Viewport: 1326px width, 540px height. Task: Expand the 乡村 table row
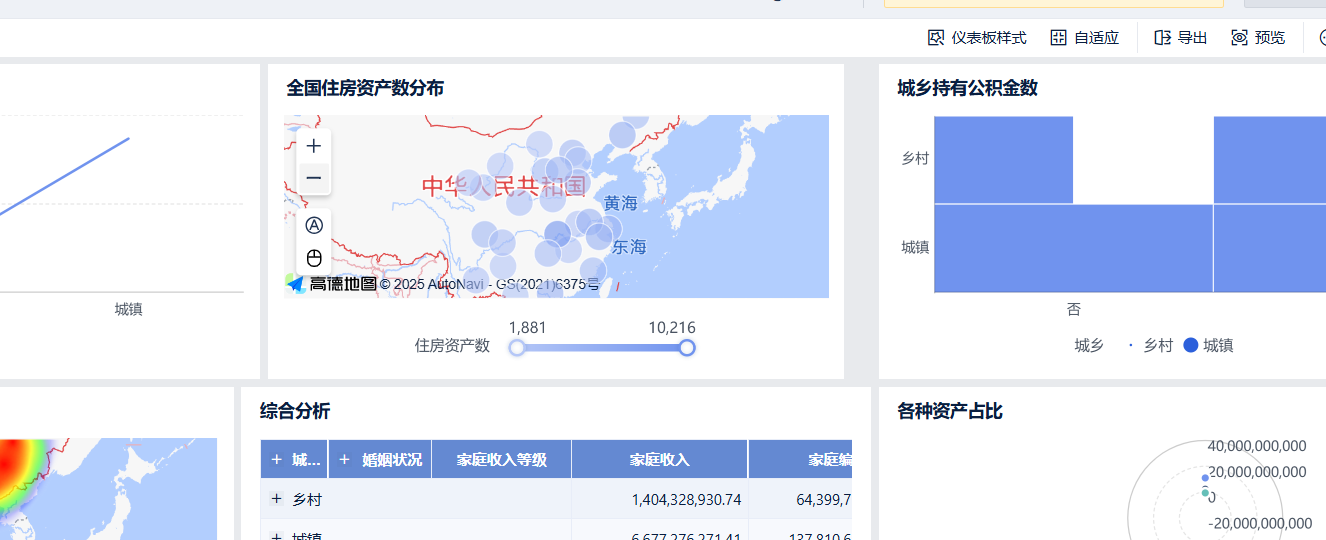(x=277, y=498)
